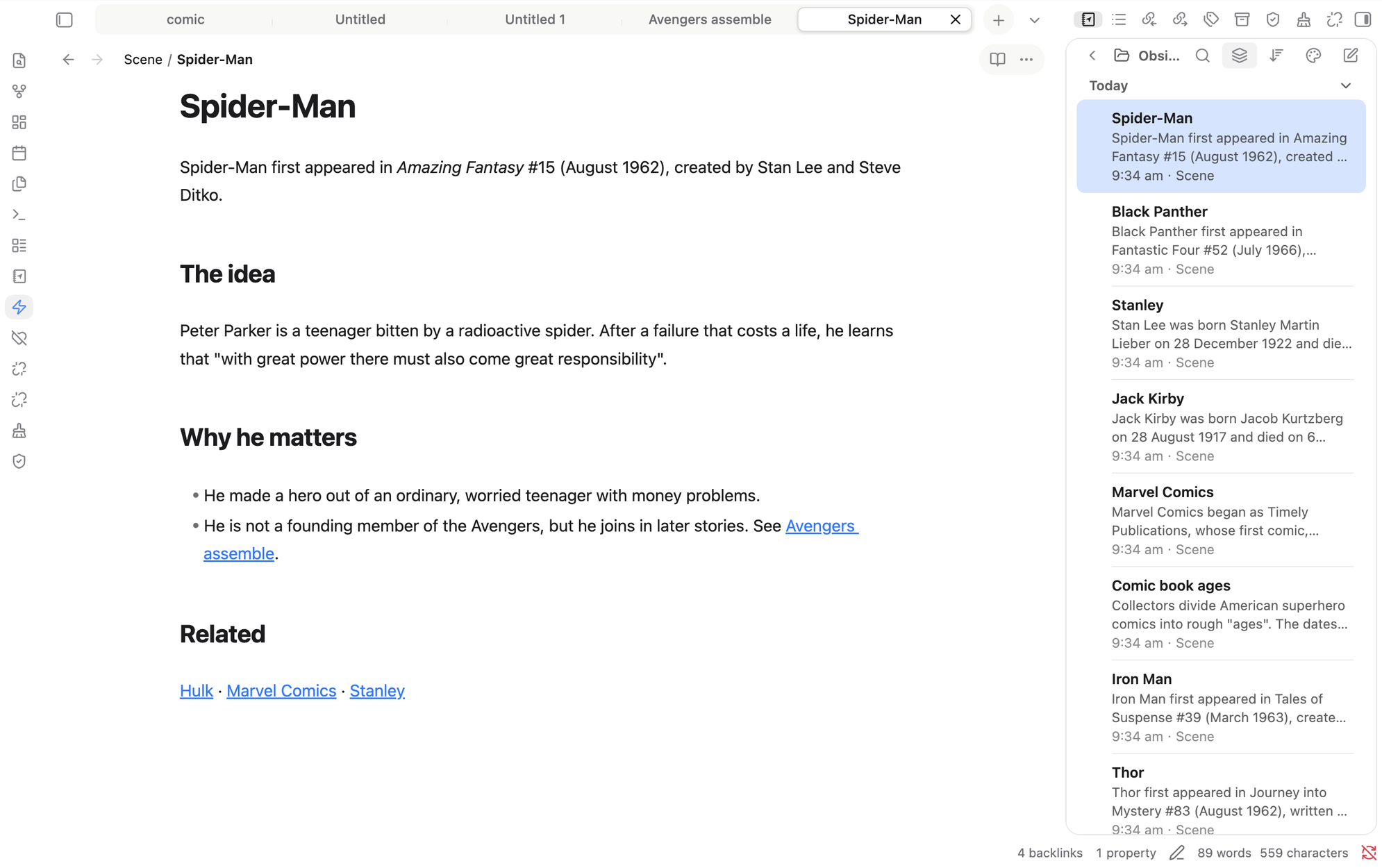The width and height of the screenshot is (1382, 868).
Task: Open the sort order icon in notes panel
Action: coord(1276,56)
